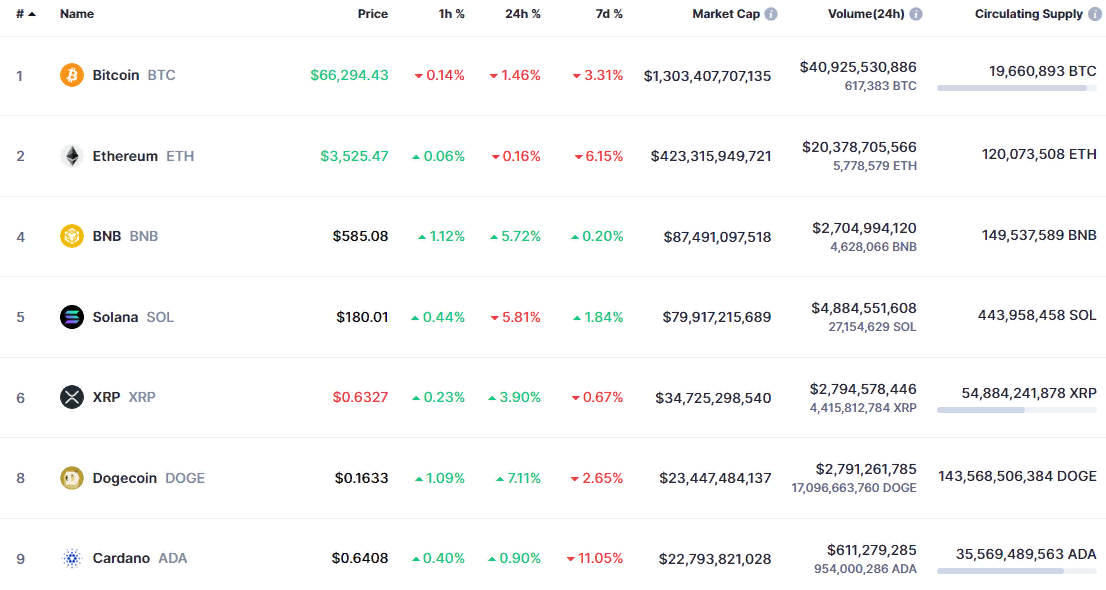The width and height of the screenshot is (1106, 590).
Task: Sort by 7d % column header
Action: (609, 14)
